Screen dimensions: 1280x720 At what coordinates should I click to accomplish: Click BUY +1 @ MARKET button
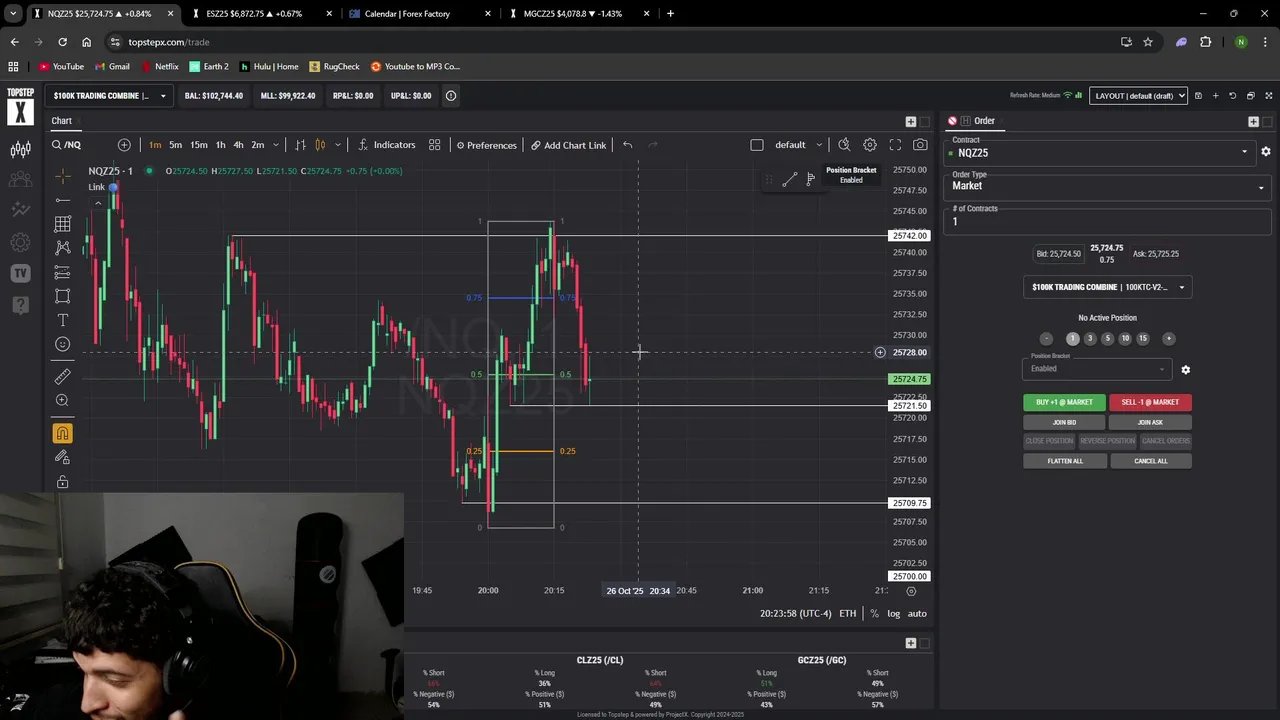tap(1064, 402)
